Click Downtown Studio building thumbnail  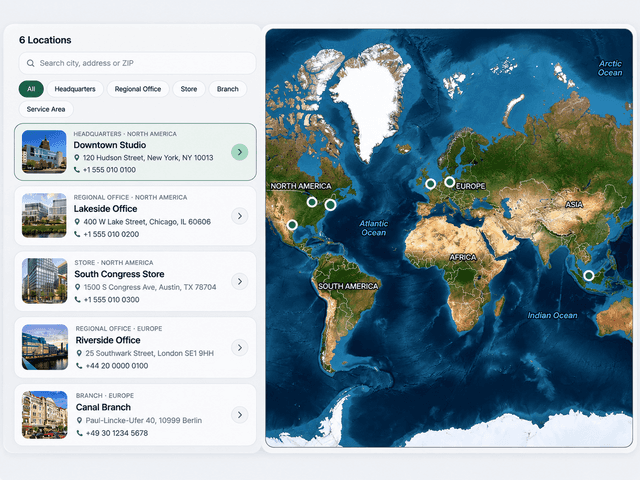tap(44, 152)
